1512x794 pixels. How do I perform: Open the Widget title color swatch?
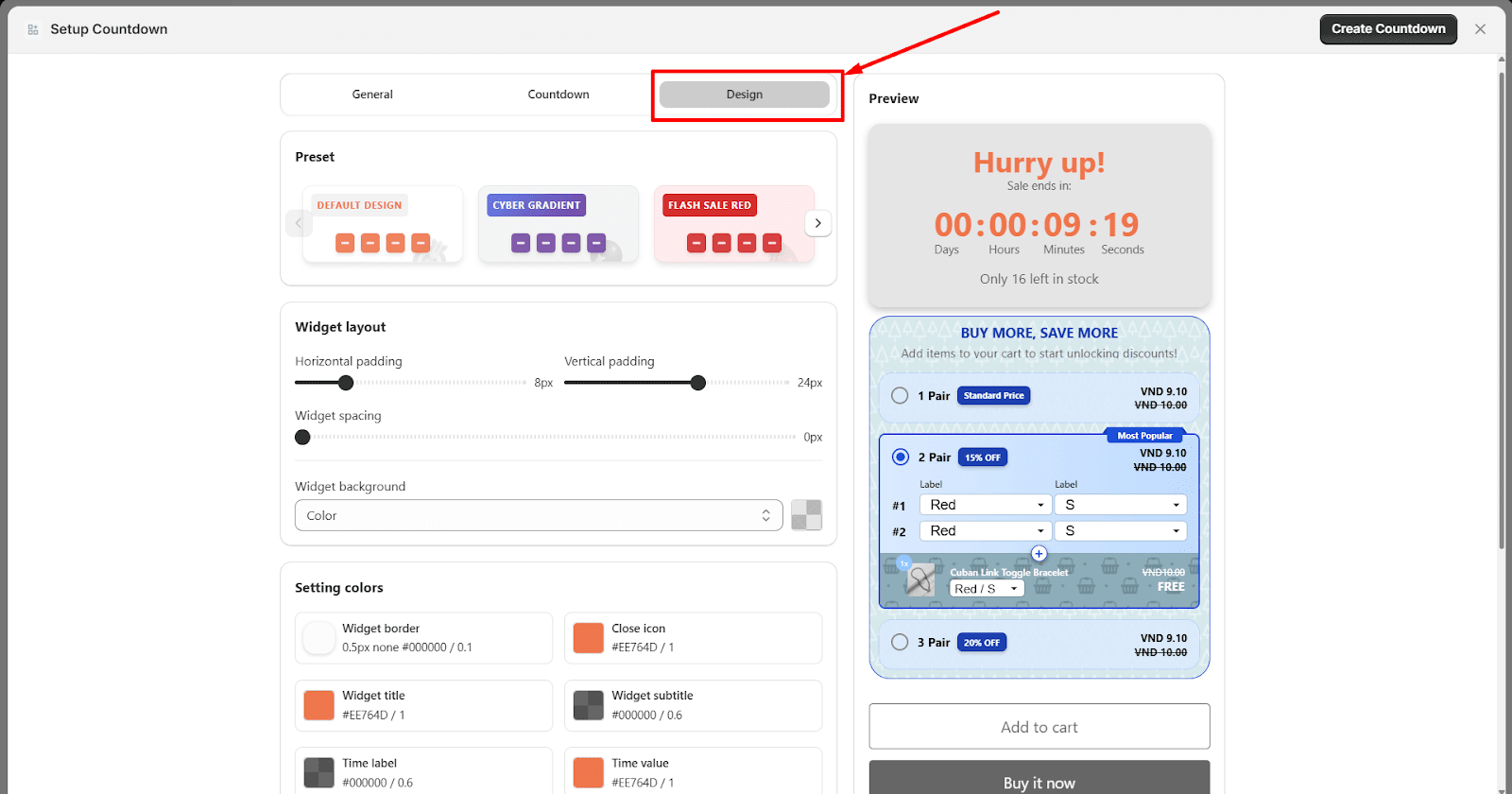coord(318,705)
